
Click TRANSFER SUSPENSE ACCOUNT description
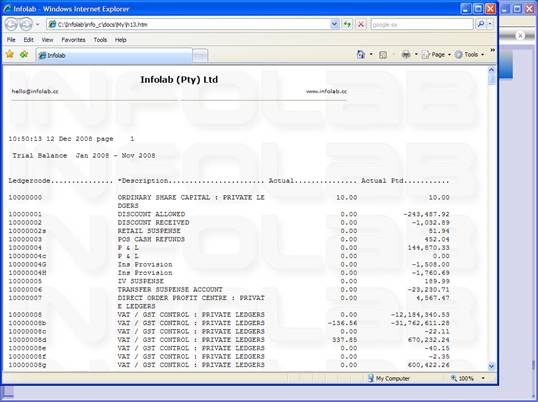tap(170, 289)
